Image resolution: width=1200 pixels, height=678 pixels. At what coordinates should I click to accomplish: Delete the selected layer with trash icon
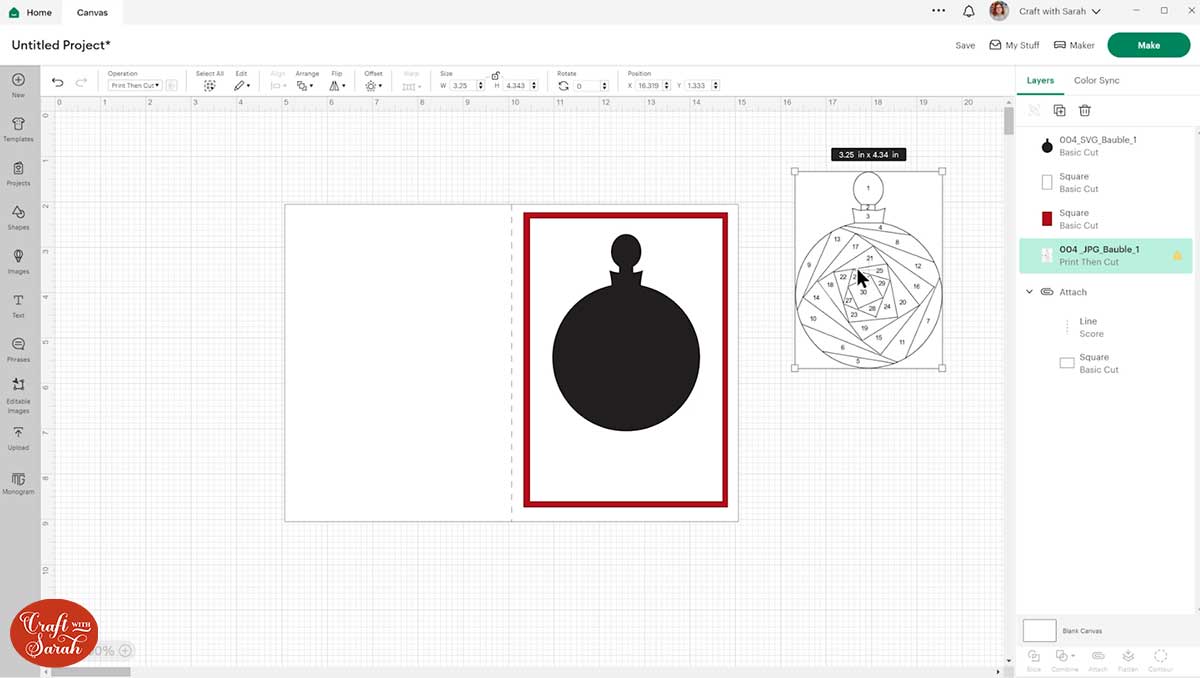coord(1085,111)
